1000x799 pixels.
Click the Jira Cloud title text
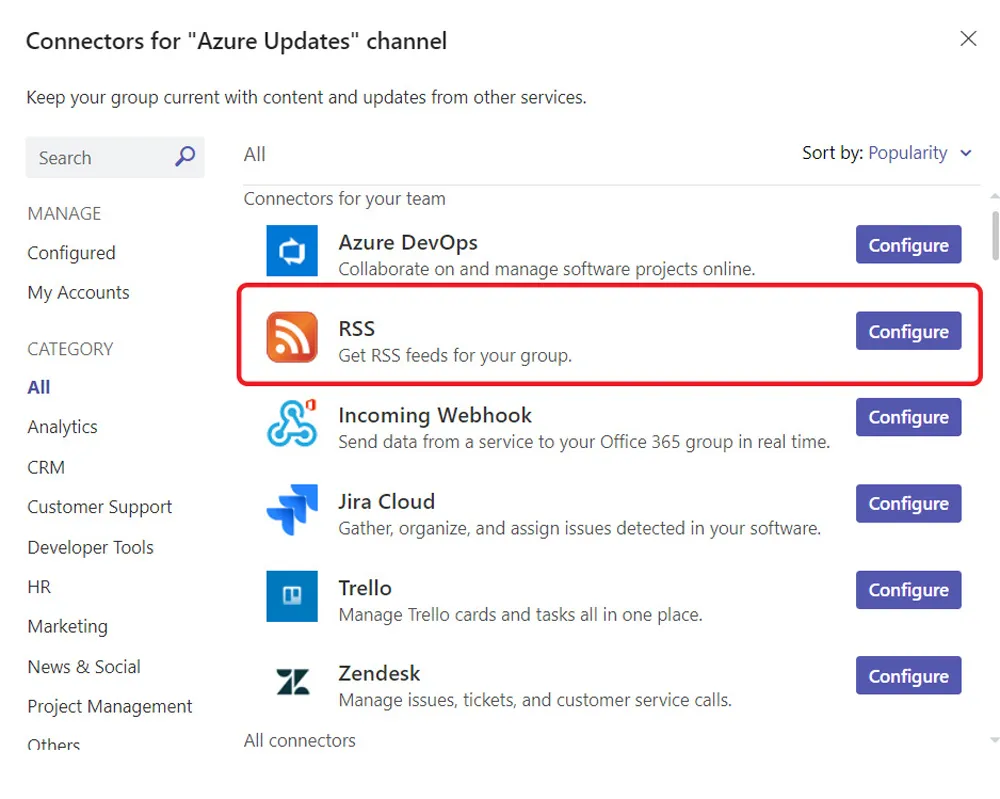point(386,501)
